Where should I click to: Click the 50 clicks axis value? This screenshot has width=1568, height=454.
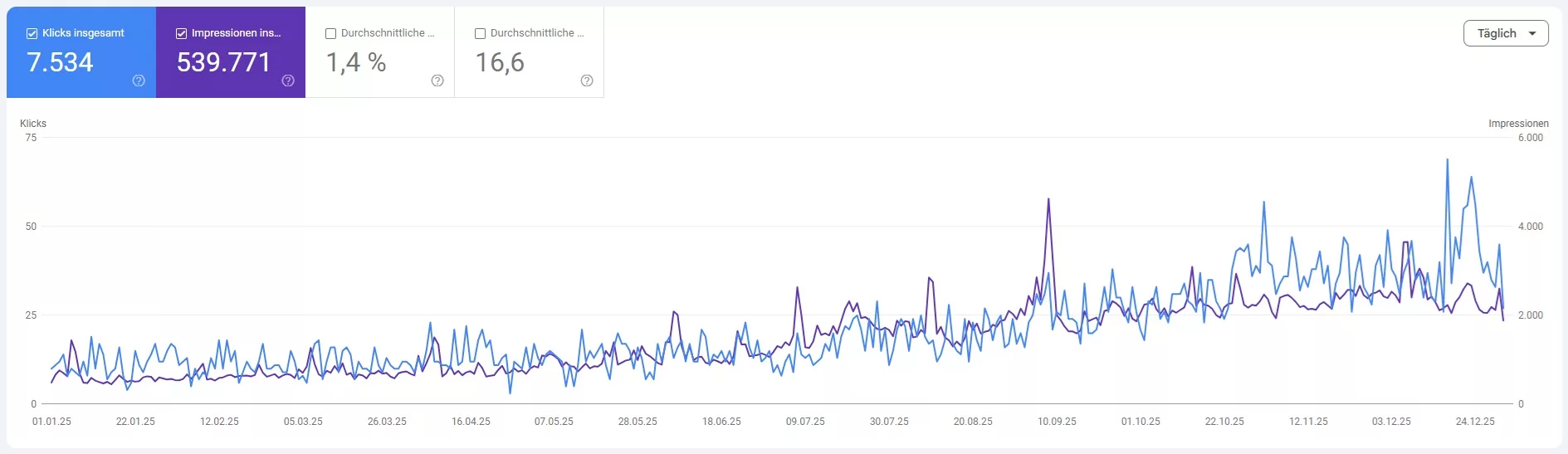(x=31, y=227)
